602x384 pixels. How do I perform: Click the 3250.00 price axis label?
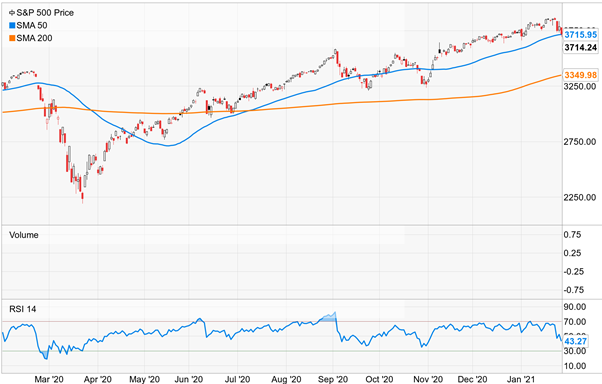(x=580, y=86)
